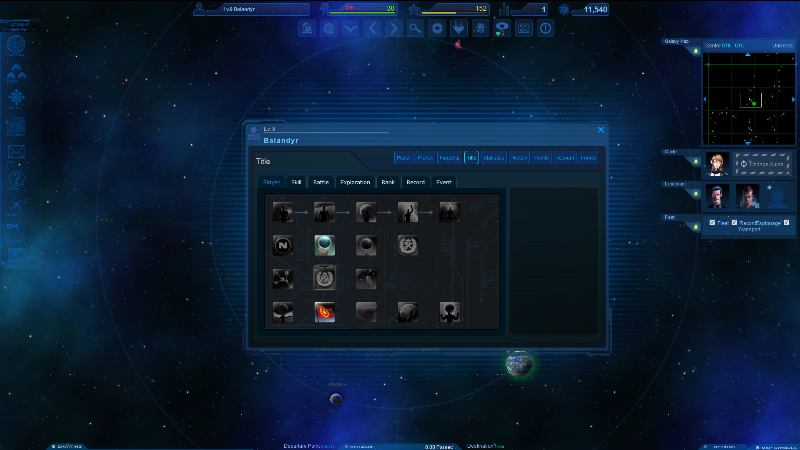Switch to the Event sub-tab

tap(444, 182)
